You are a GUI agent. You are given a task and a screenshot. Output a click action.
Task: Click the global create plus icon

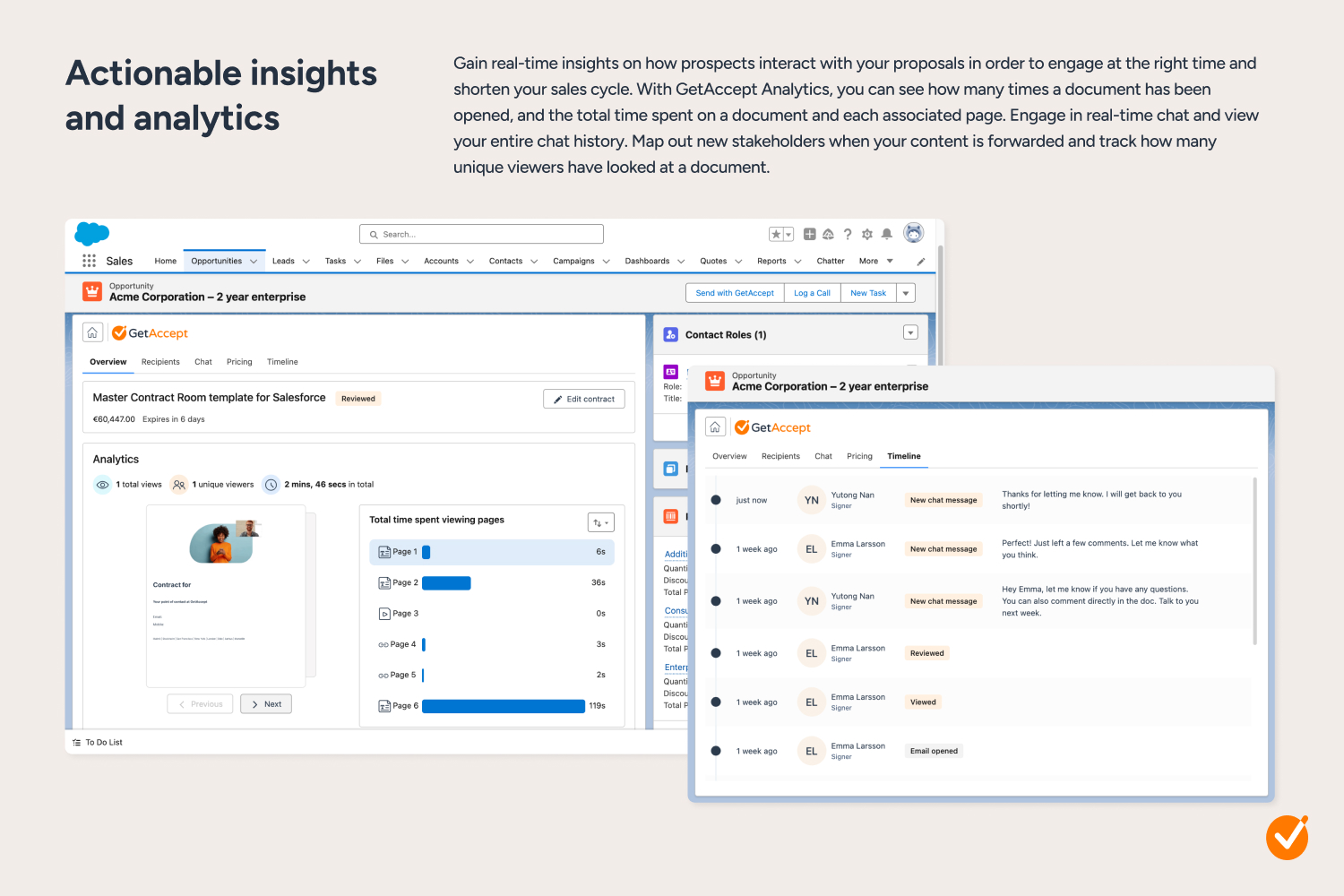809,234
